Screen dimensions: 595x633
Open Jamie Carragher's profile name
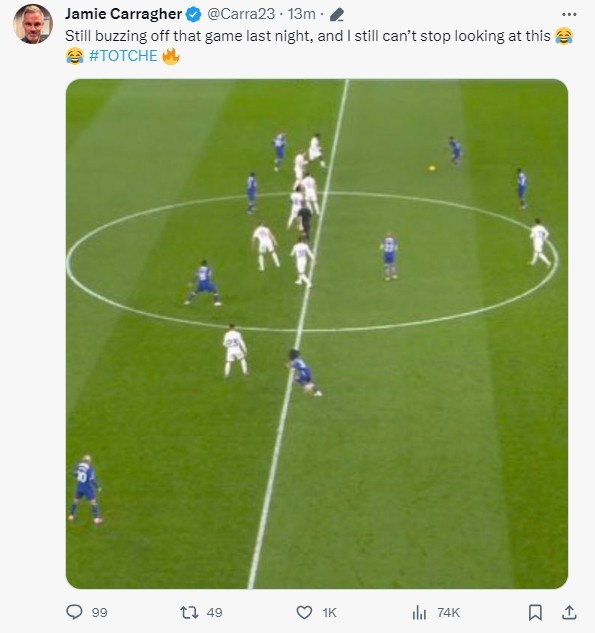click(124, 14)
